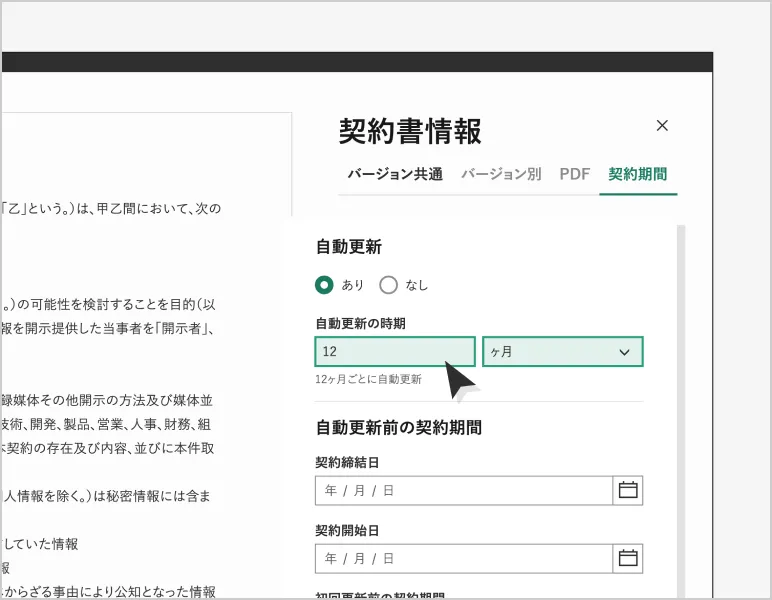Click document line containing 技術、開発、製品、営業
This screenshot has height=600, width=772.
coord(106,424)
